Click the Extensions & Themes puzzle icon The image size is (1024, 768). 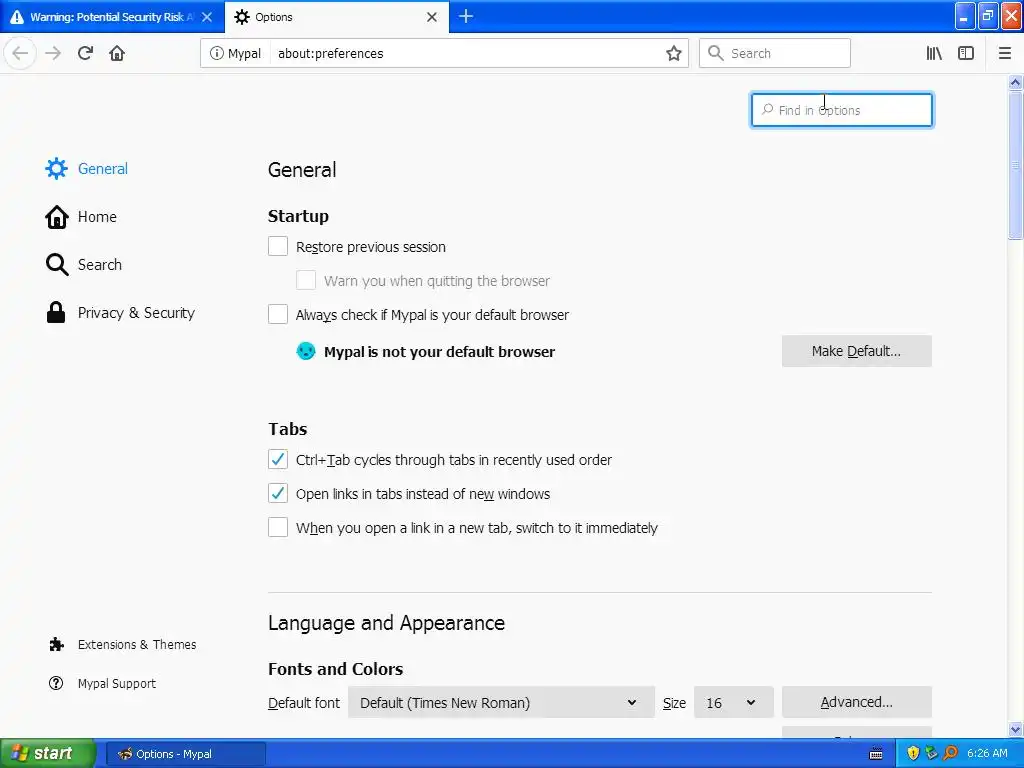click(56, 645)
